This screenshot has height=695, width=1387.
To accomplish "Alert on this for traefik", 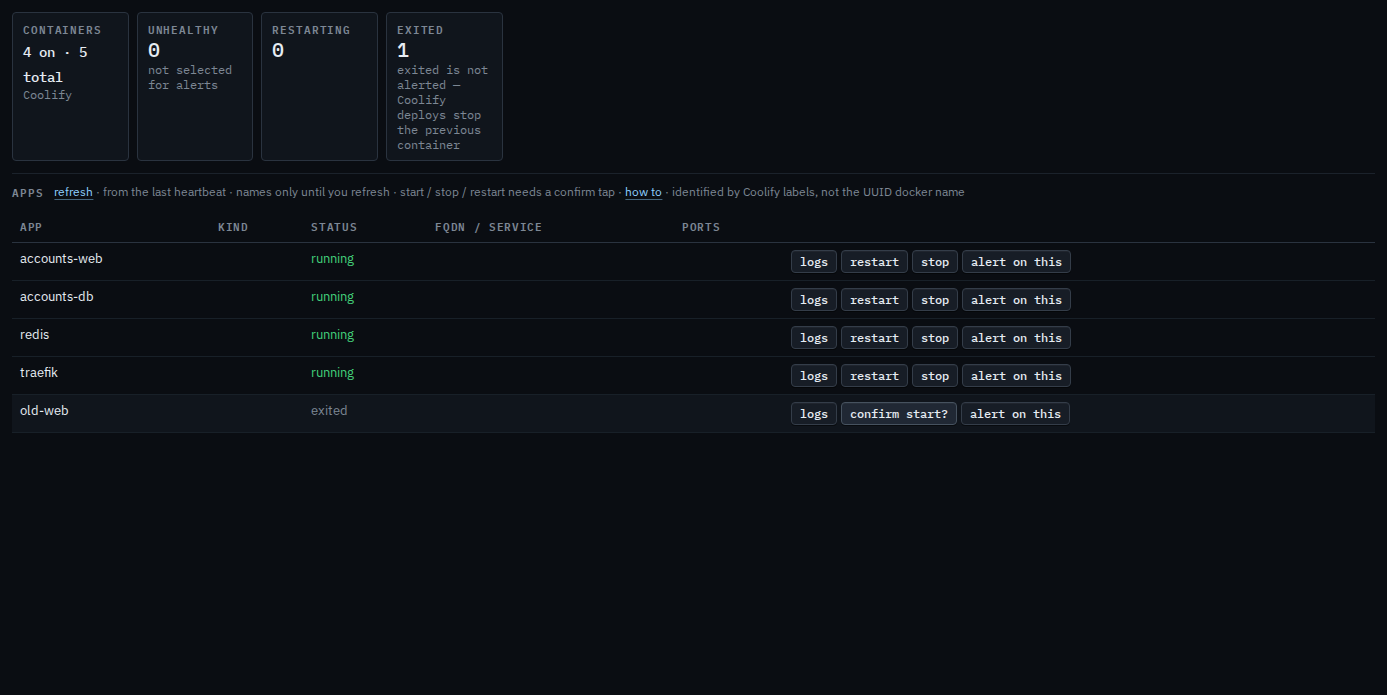I will [1016, 376].
